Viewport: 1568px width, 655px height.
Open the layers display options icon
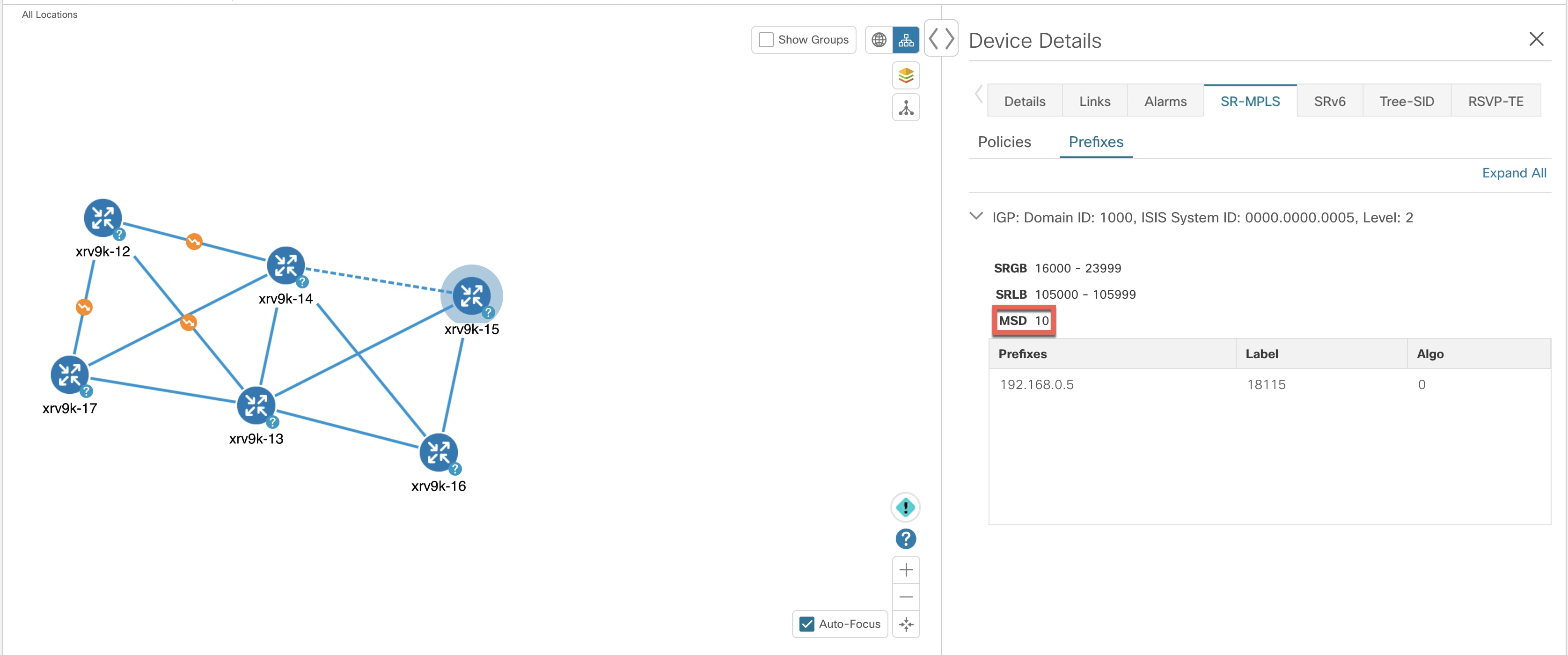(906, 75)
